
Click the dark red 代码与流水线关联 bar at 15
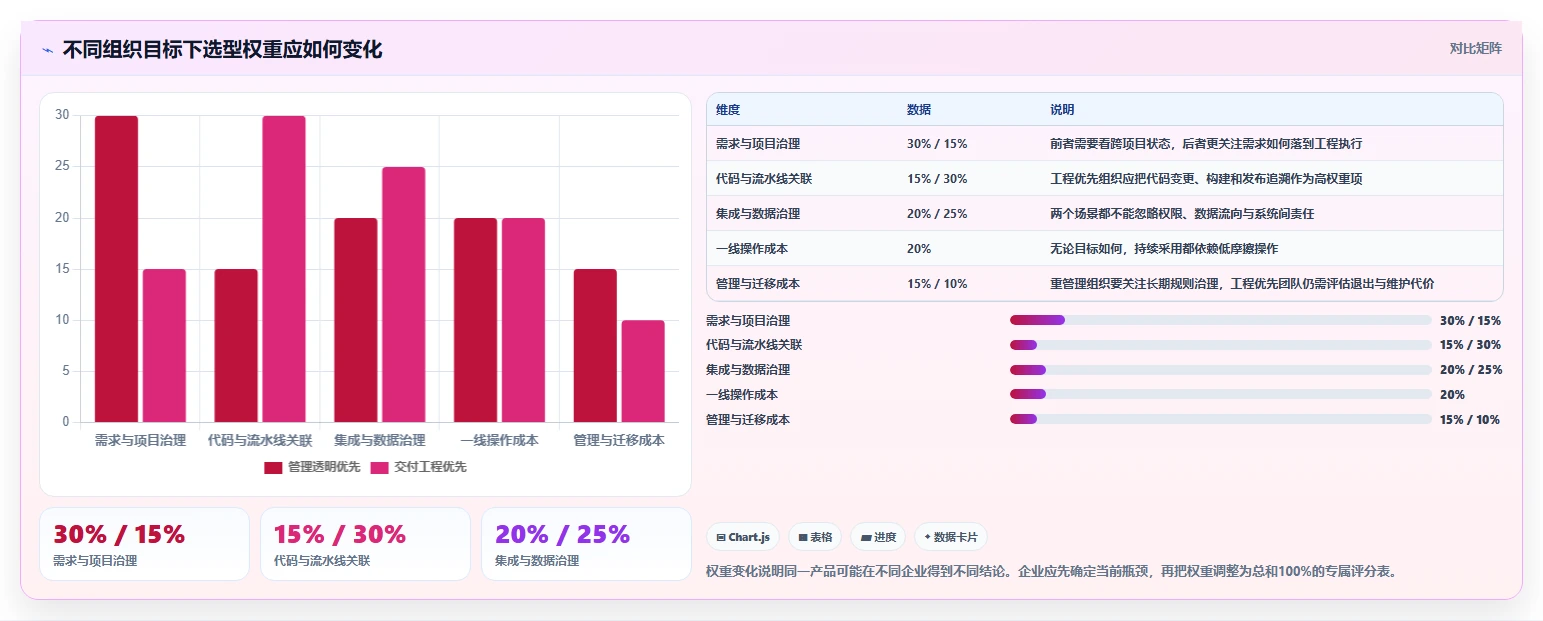pos(236,345)
